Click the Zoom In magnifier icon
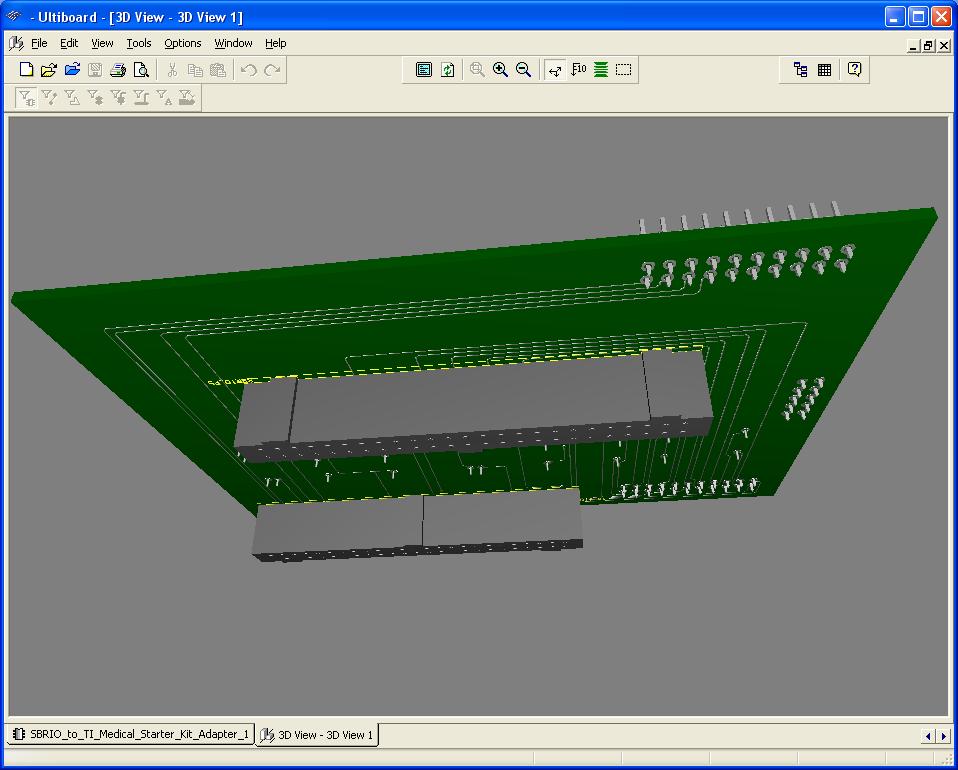The width and height of the screenshot is (958, 770). pyautogui.click(x=500, y=70)
